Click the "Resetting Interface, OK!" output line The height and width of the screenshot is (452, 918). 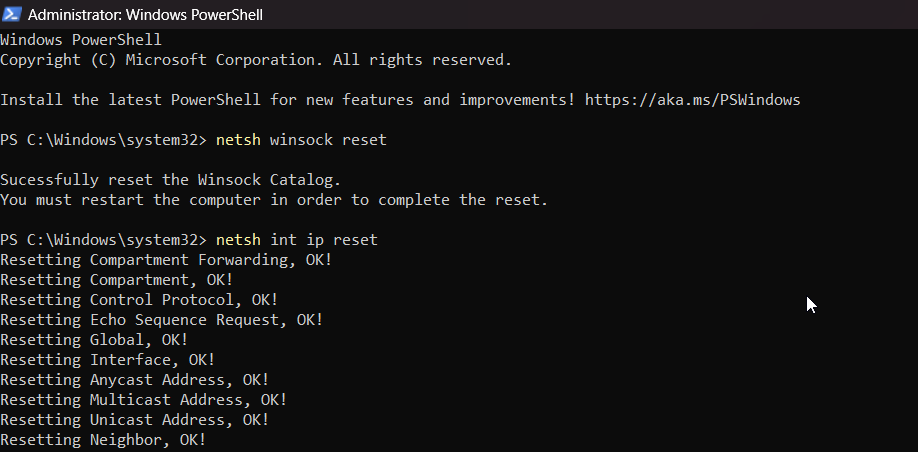coord(107,360)
